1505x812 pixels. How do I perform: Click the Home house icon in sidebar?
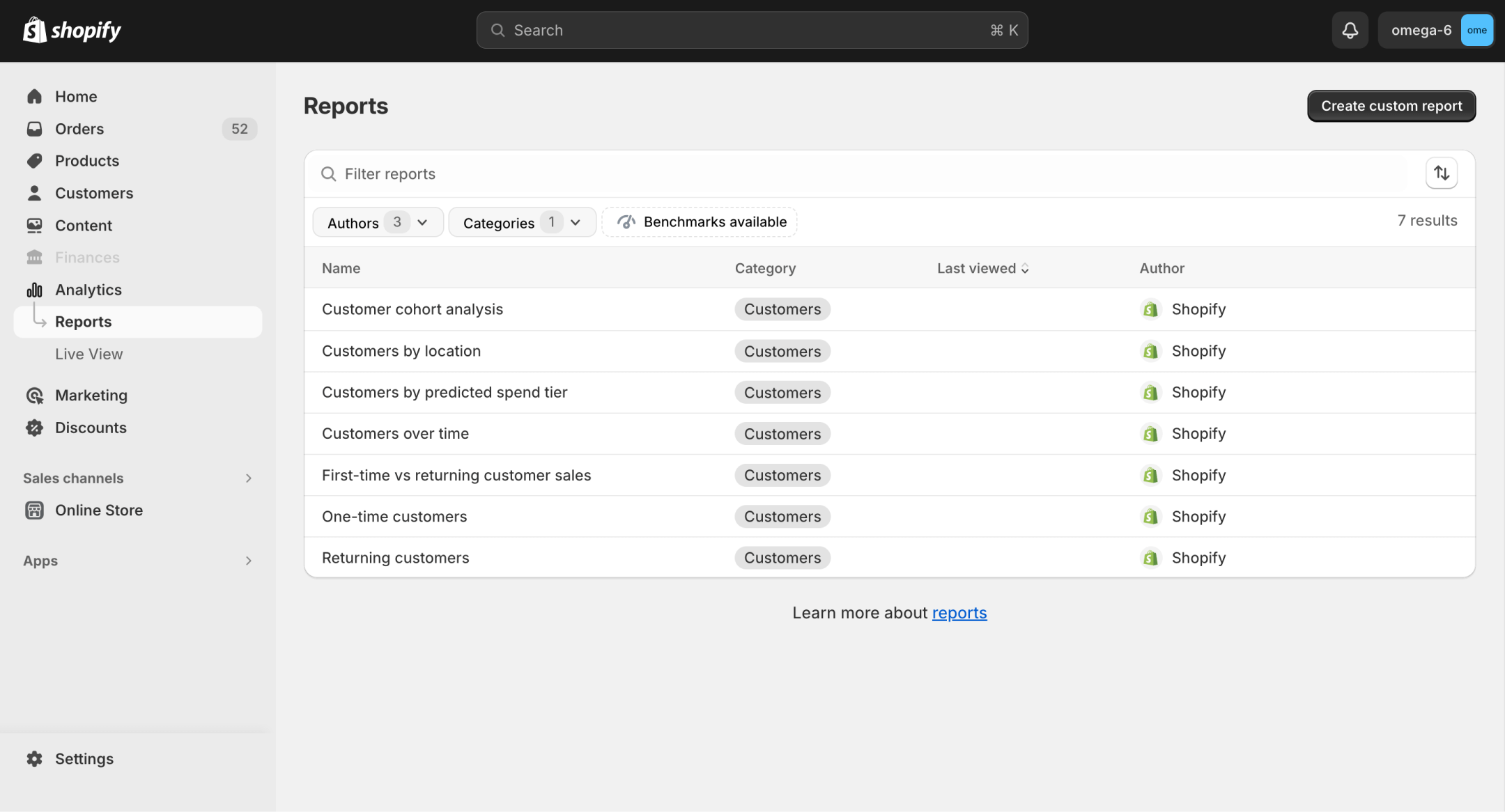(x=34, y=96)
